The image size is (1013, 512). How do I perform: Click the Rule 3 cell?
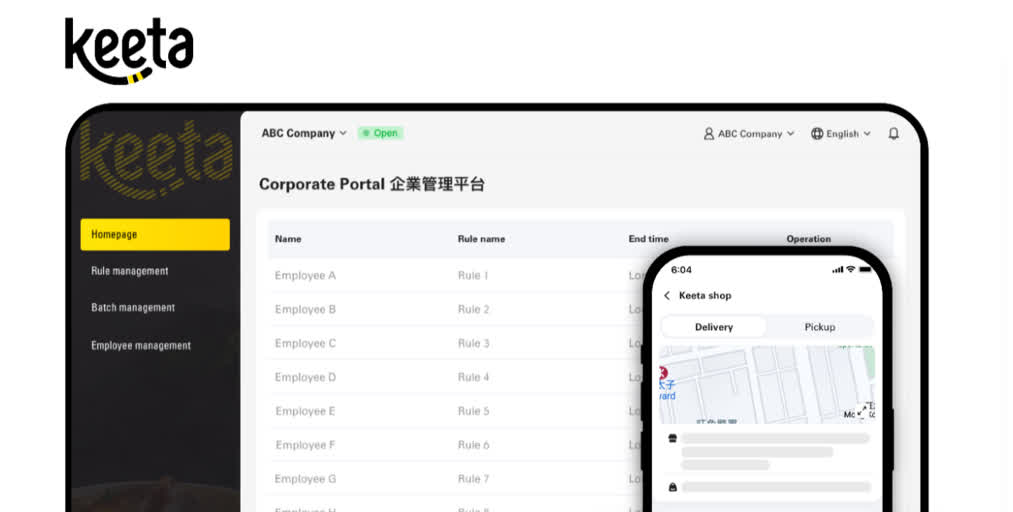[x=474, y=343]
